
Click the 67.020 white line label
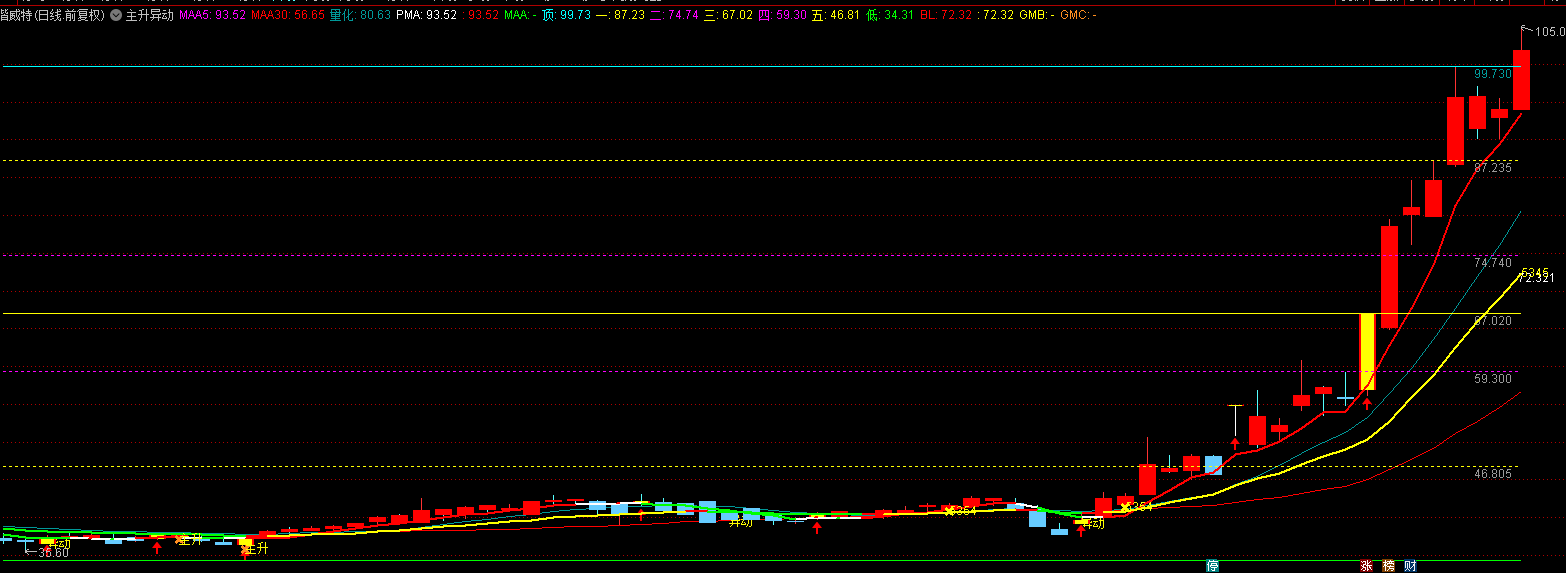point(1492,321)
